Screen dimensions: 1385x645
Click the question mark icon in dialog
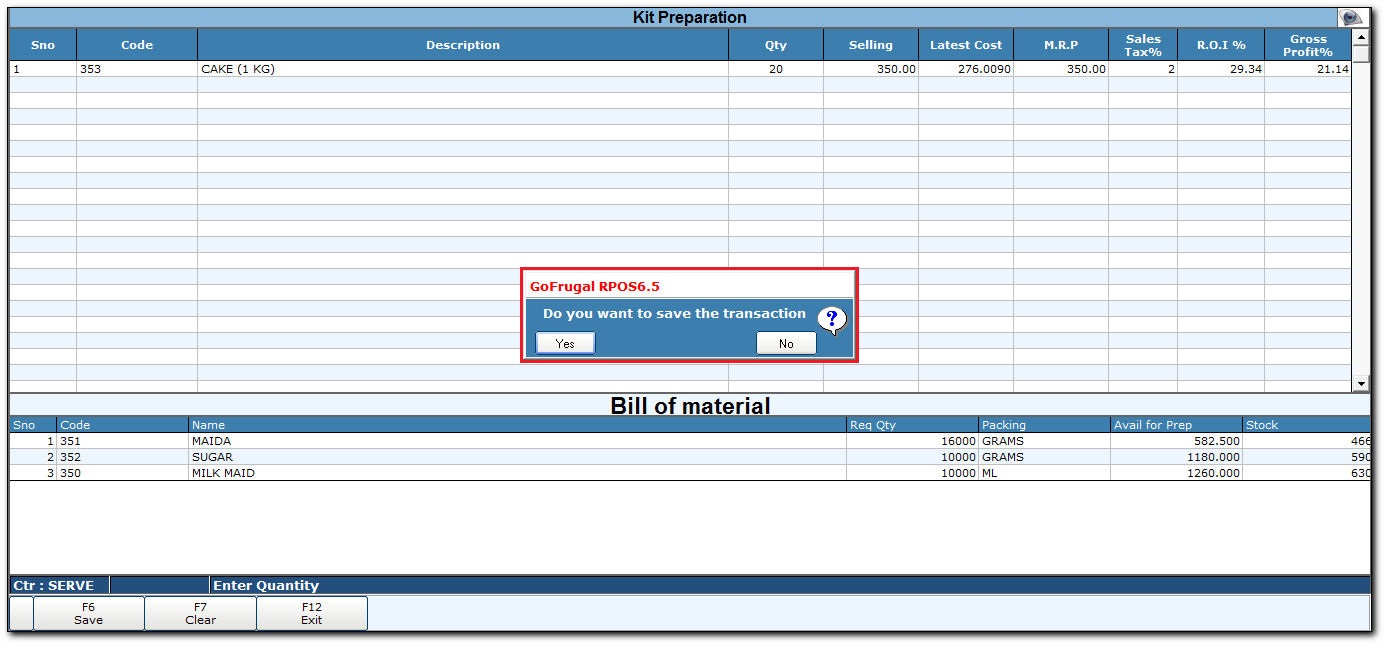tap(832, 320)
